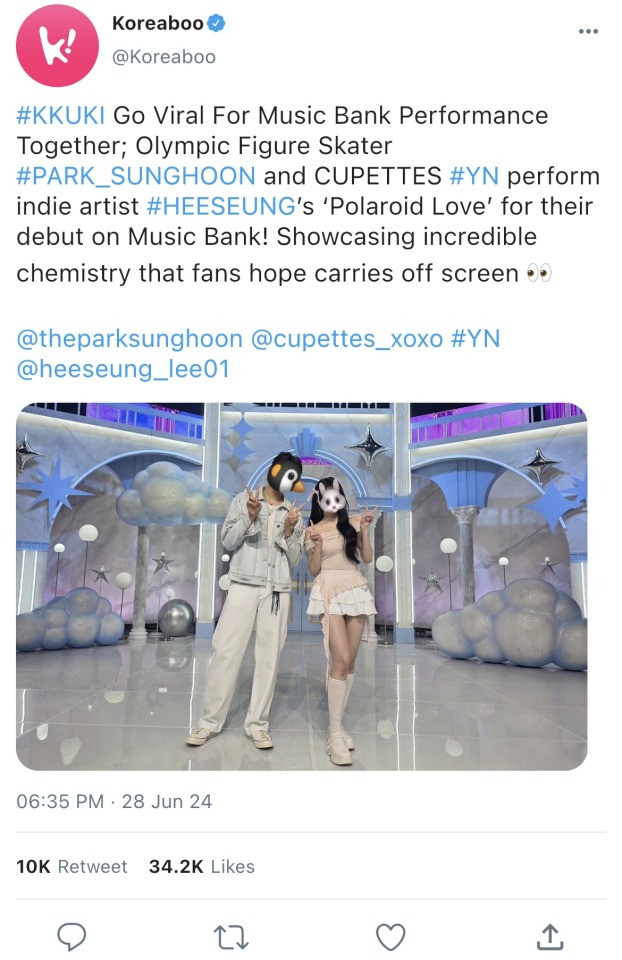Visit the @cupettes_xoxo mention
The height and width of the screenshot is (960, 622).
click(347, 339)
